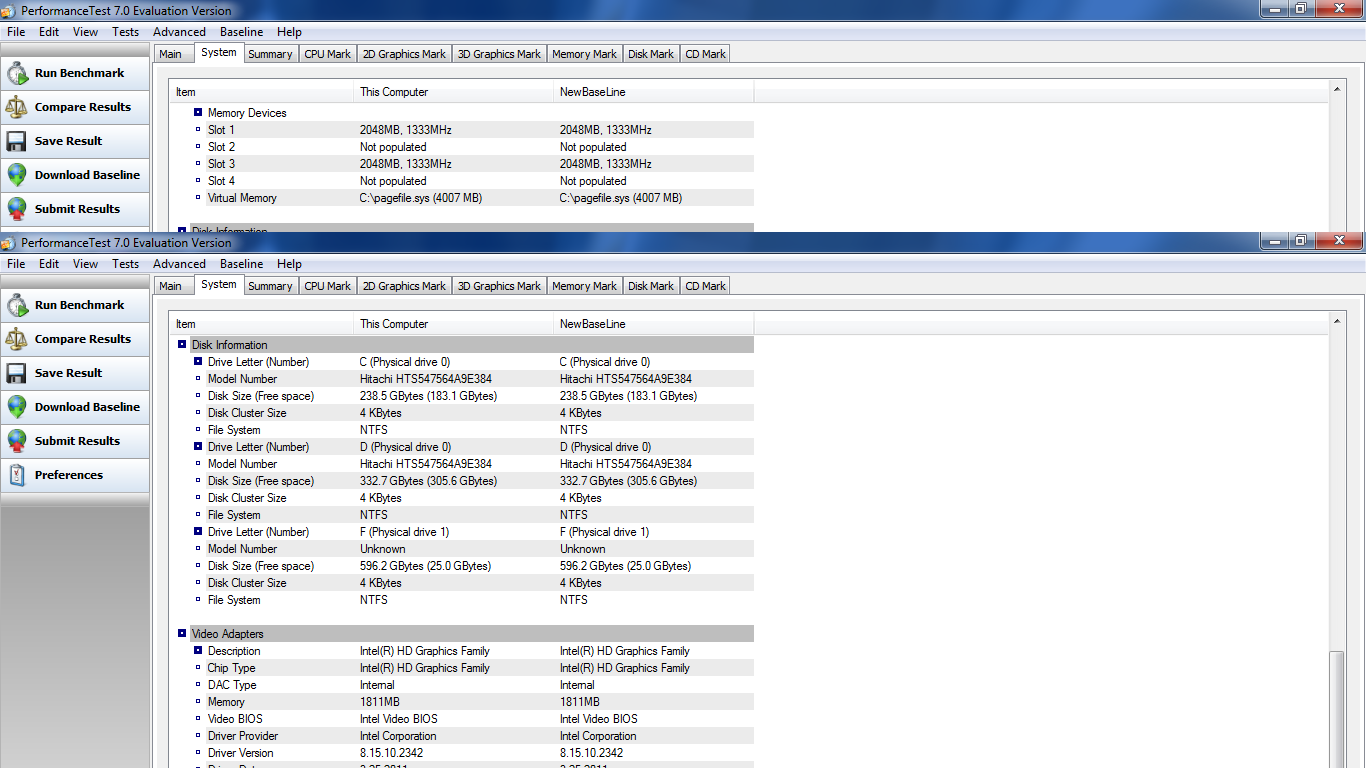
Task: Click the 'Unknown' model number under This Computer
Action: [x=383, y=549]
